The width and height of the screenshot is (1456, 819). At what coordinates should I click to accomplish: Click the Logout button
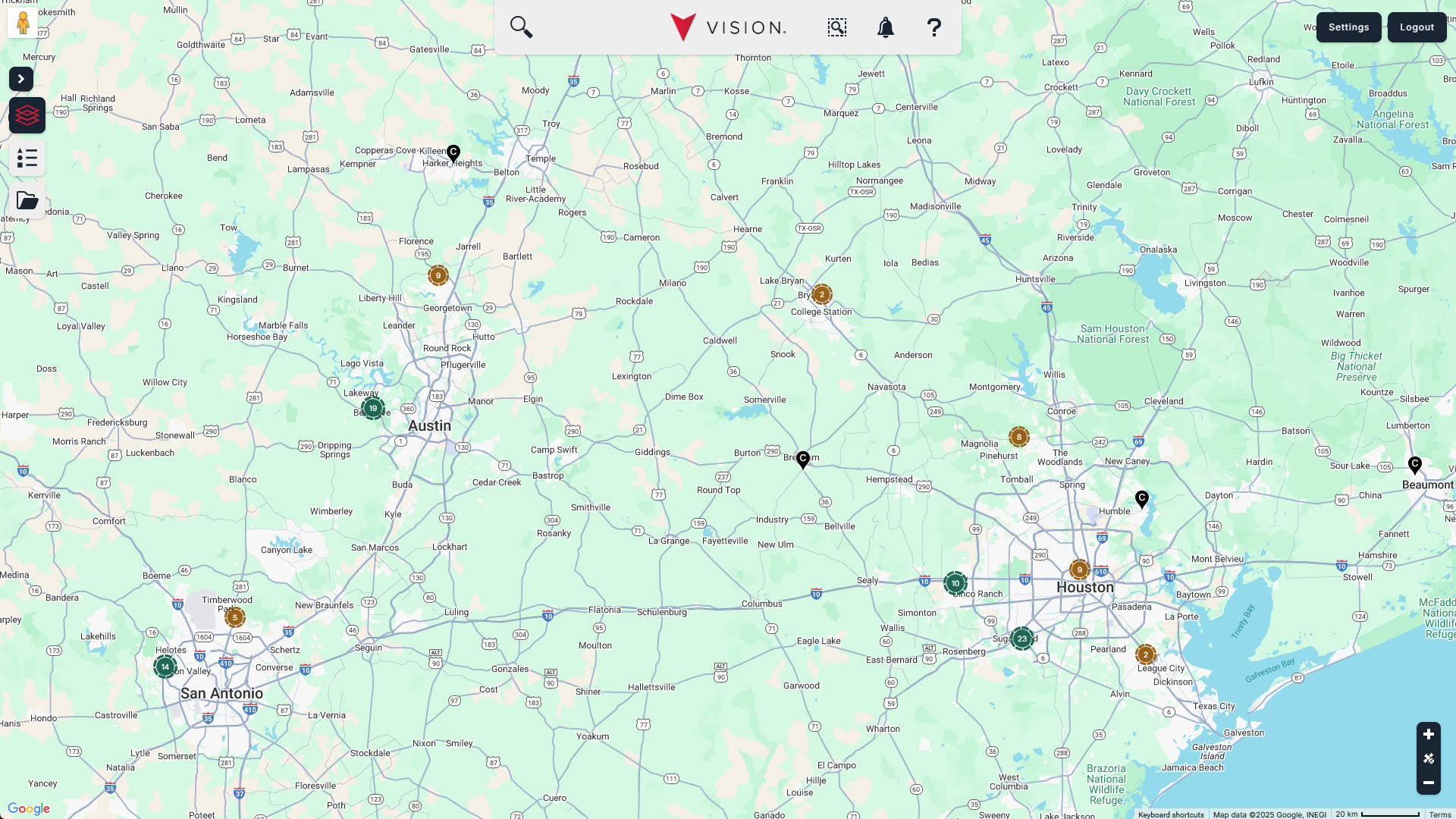(1417, 27)
